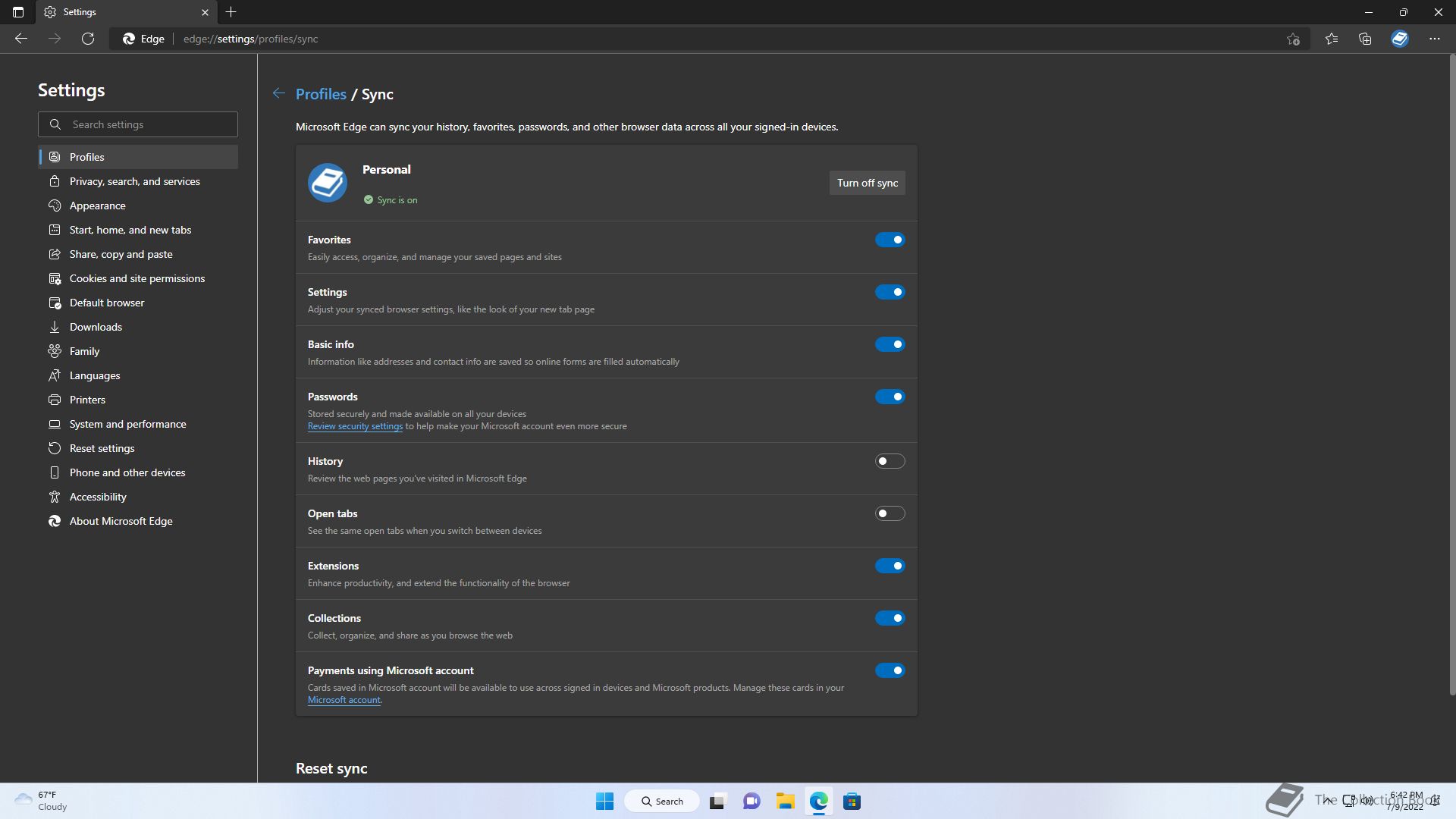Click the Downloads arrow icon in sidebar
This screenshot has height=819, width=1456.
tap(55, 327)
